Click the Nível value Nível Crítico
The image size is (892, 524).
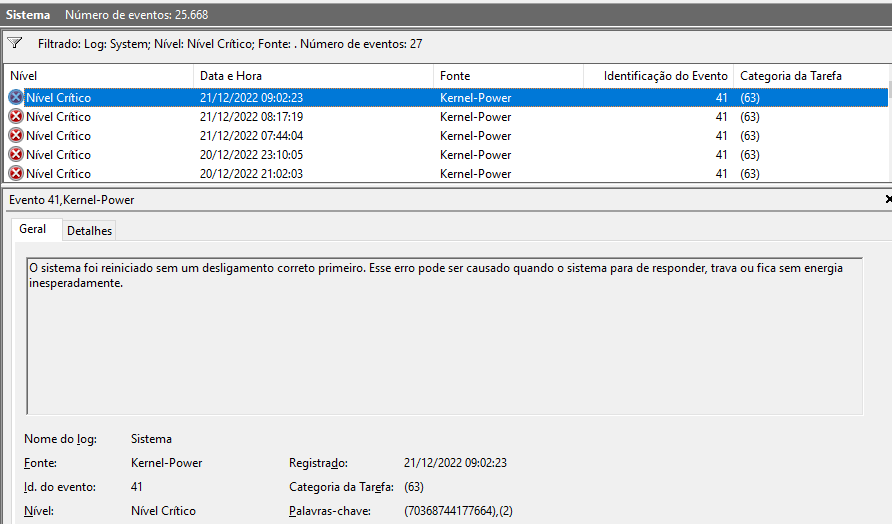tap(163, 511)
